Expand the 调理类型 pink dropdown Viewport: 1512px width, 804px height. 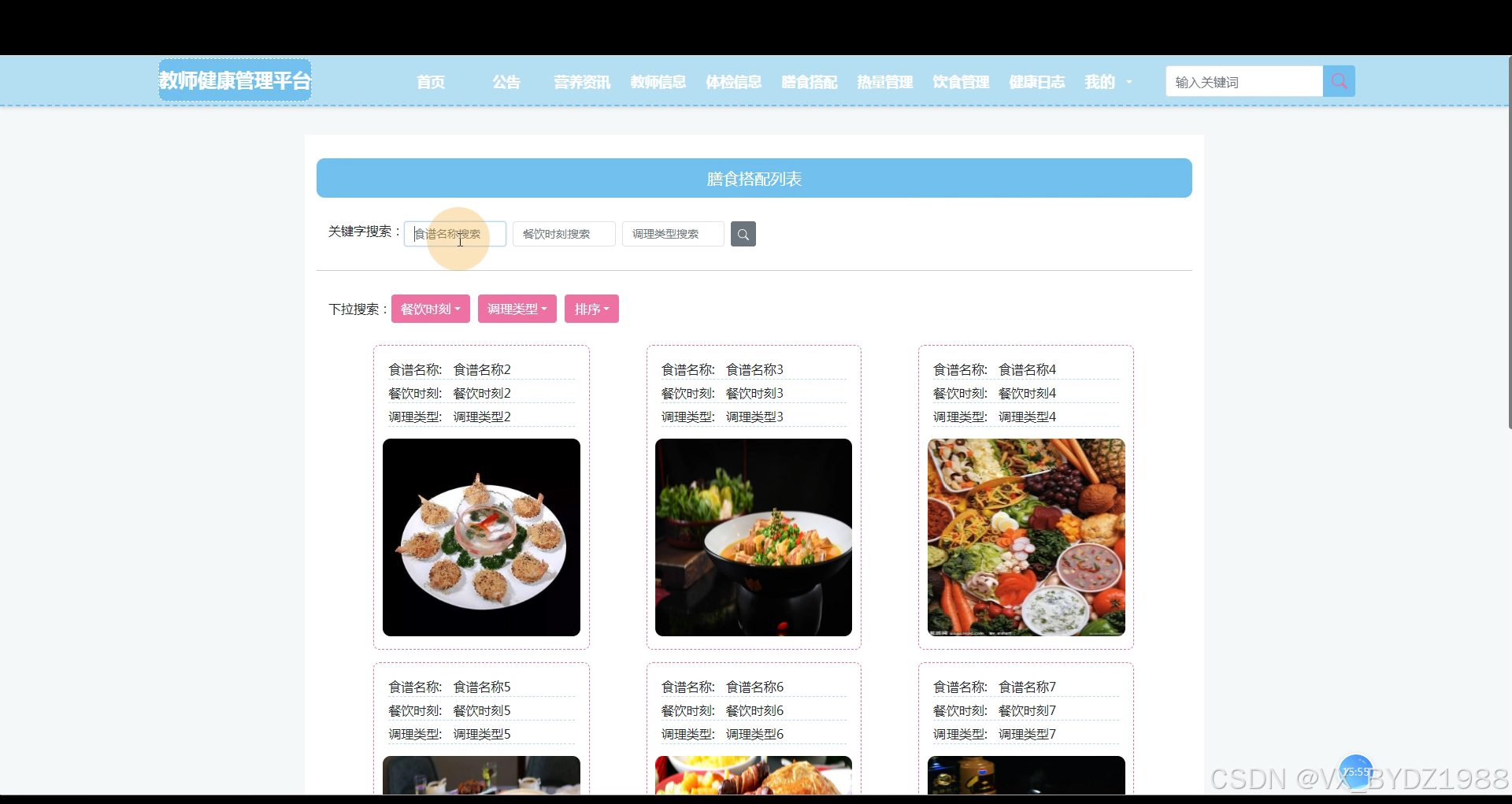517,309
